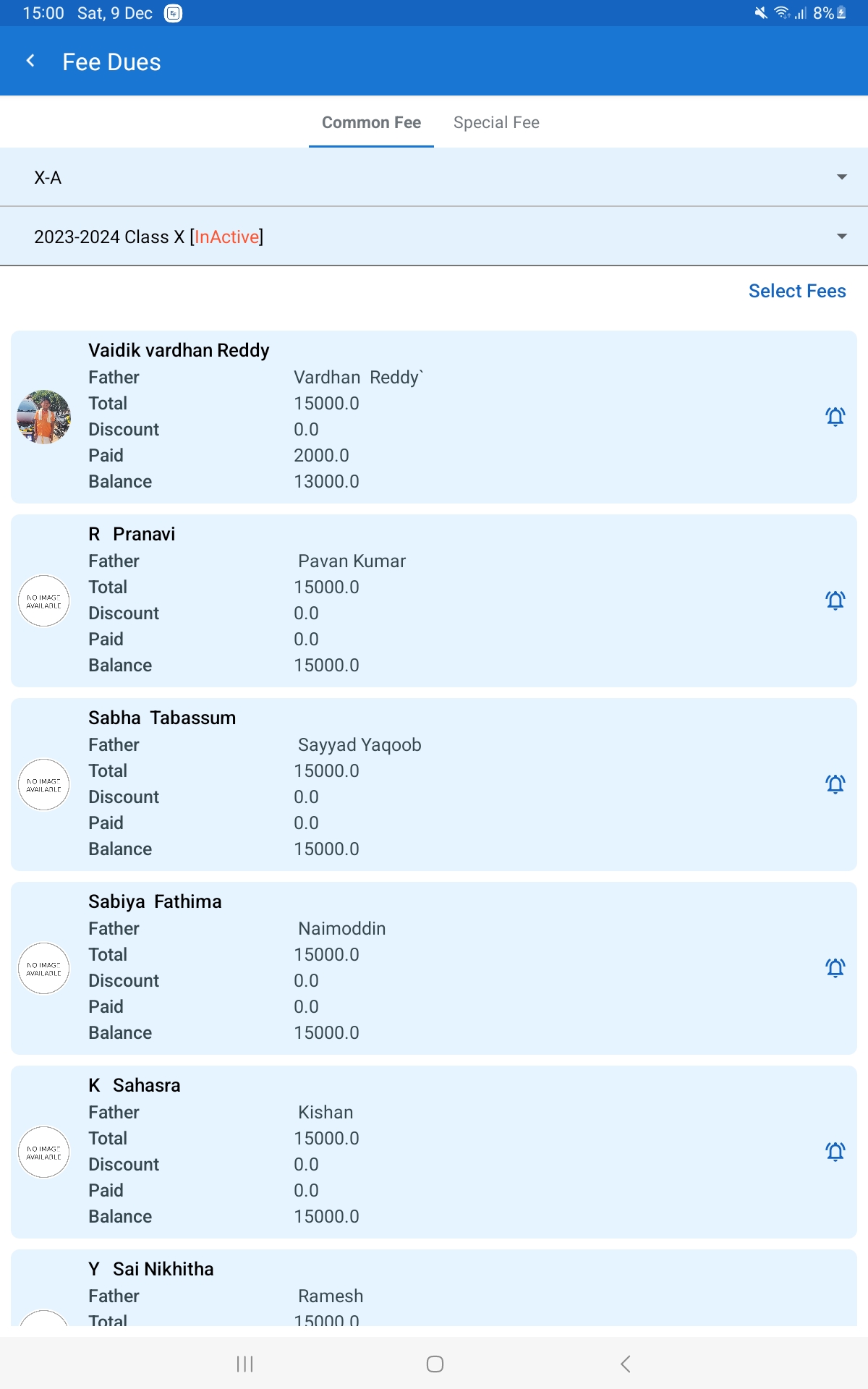Image resolution: width=868 pixels, height=1389 pixels.
Task: Tap R Pranavi's no-image avatar
Action: pyautogui.click(x=43, y=600)
